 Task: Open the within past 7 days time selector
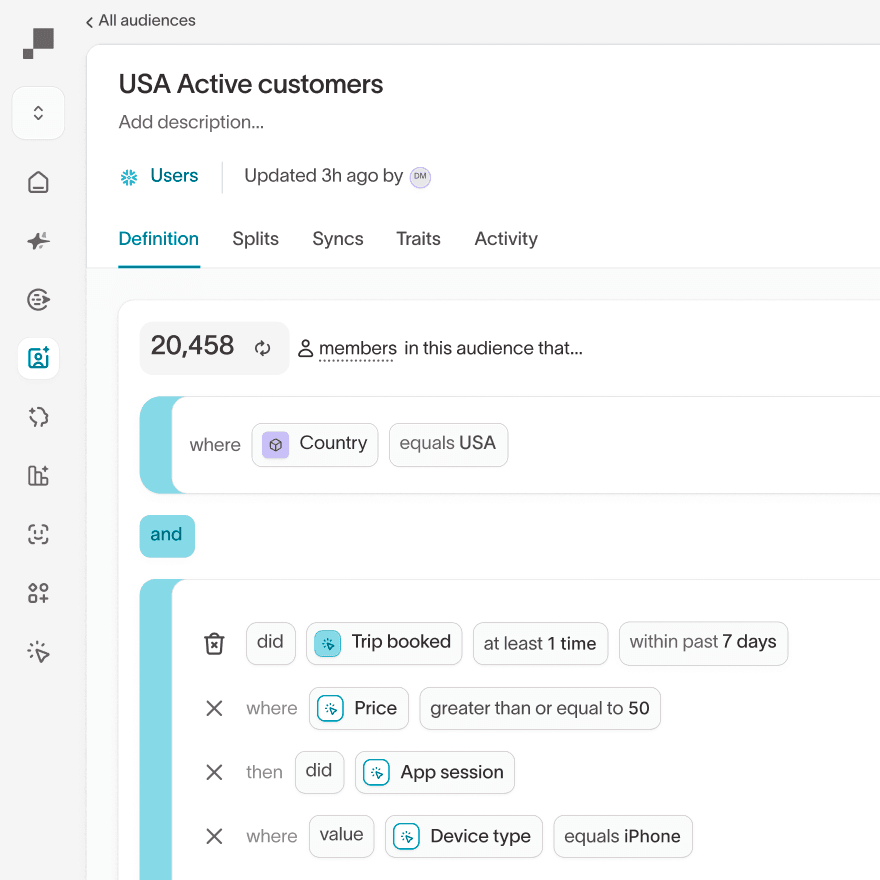point(703,643)
